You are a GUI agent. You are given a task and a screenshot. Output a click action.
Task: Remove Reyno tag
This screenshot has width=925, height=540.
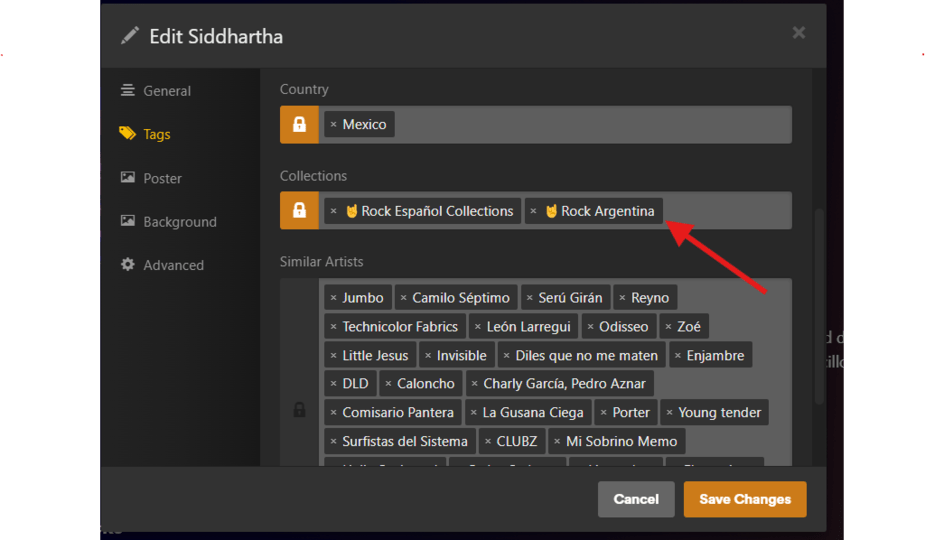tap(622, 298)
